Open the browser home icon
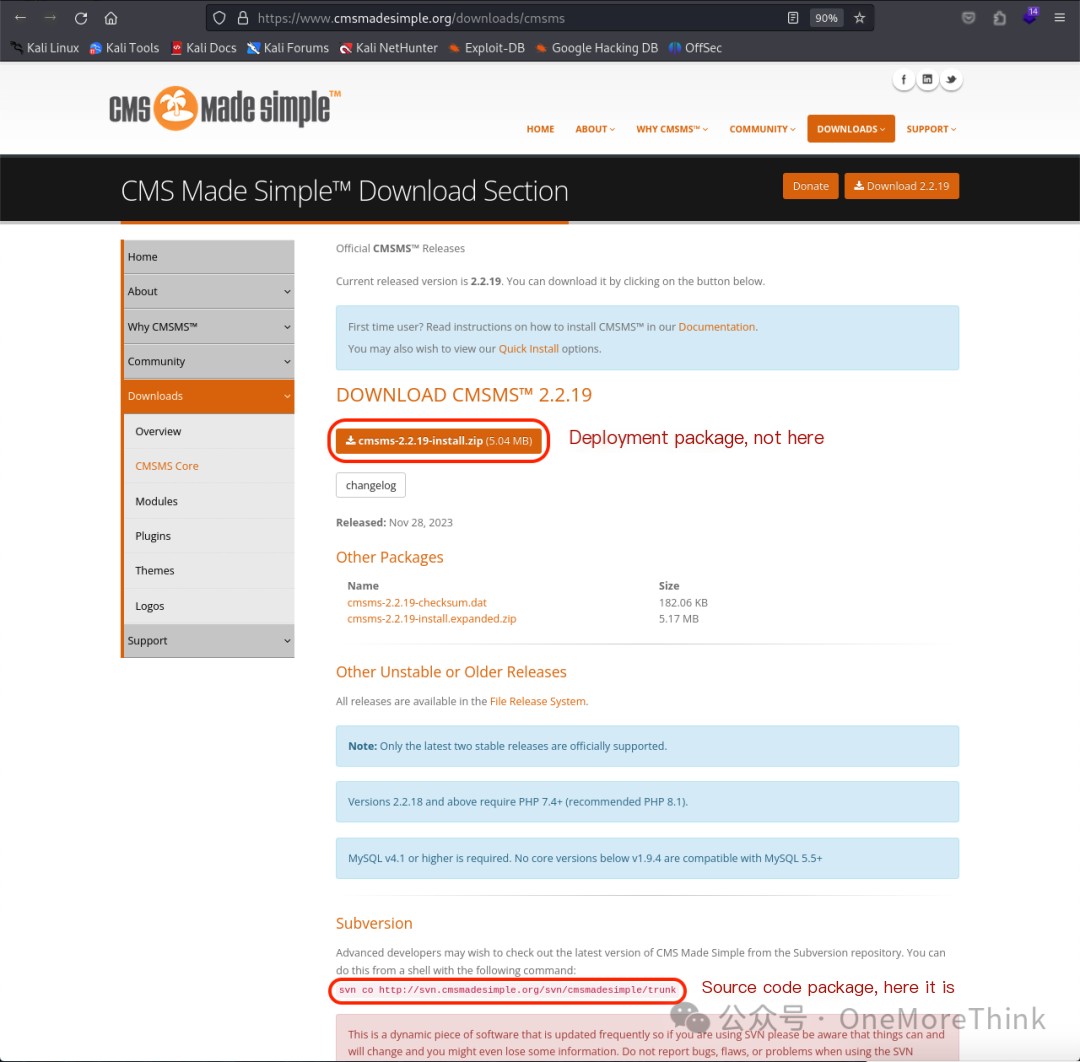The width and height of the screenshot is (1080, 1062). click(x=111, y=18)
